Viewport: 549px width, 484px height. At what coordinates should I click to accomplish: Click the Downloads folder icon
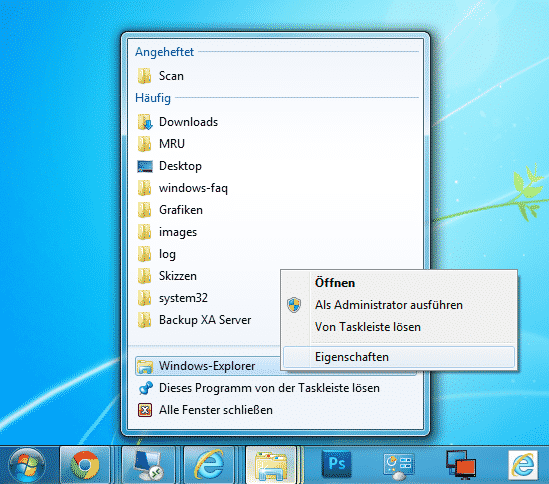pyautogui.click(x=145, y=122)
